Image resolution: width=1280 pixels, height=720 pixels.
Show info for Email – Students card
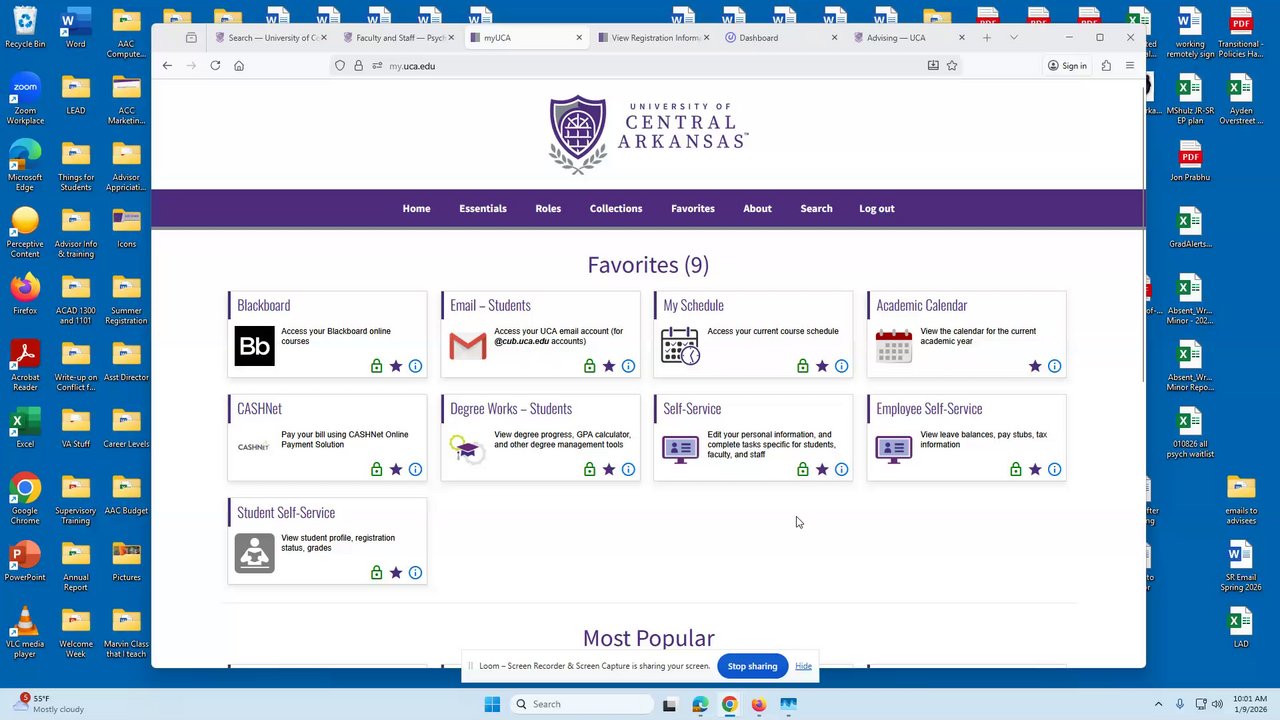pos(628,366)
